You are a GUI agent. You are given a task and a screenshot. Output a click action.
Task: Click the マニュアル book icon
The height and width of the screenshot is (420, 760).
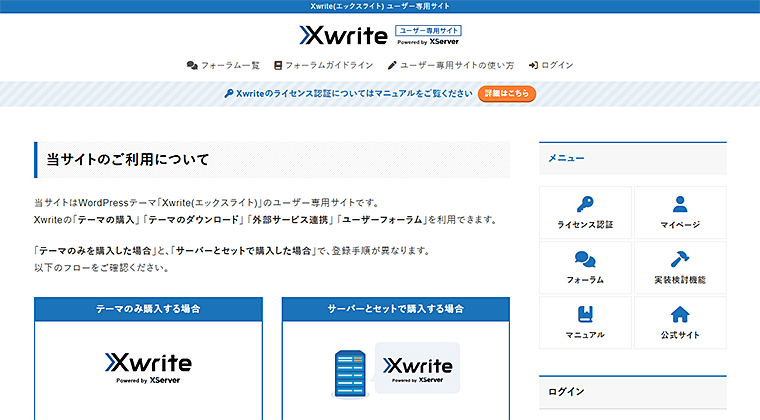[x=585, y=314]
